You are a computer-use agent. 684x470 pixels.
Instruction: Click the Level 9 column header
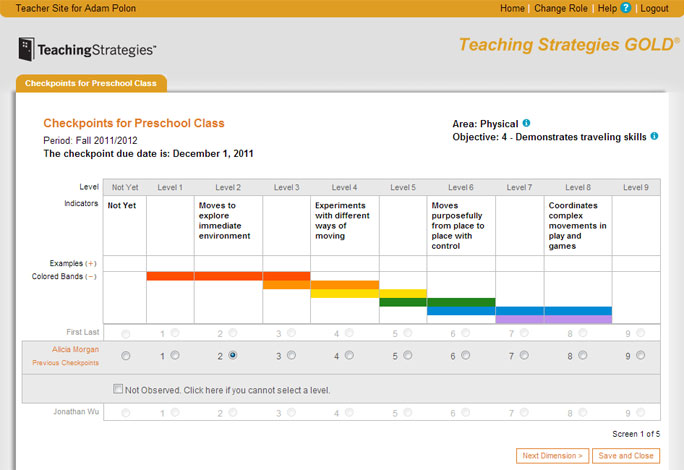point(636,187)
